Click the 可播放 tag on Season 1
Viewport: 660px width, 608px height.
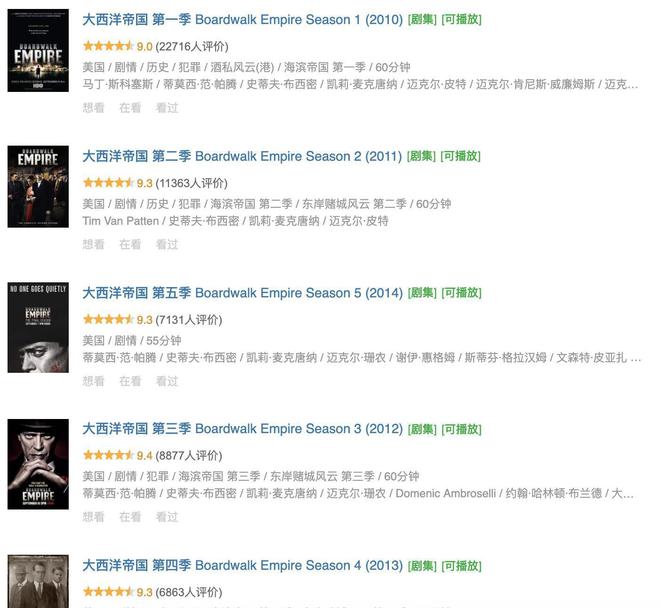(461, 19)
